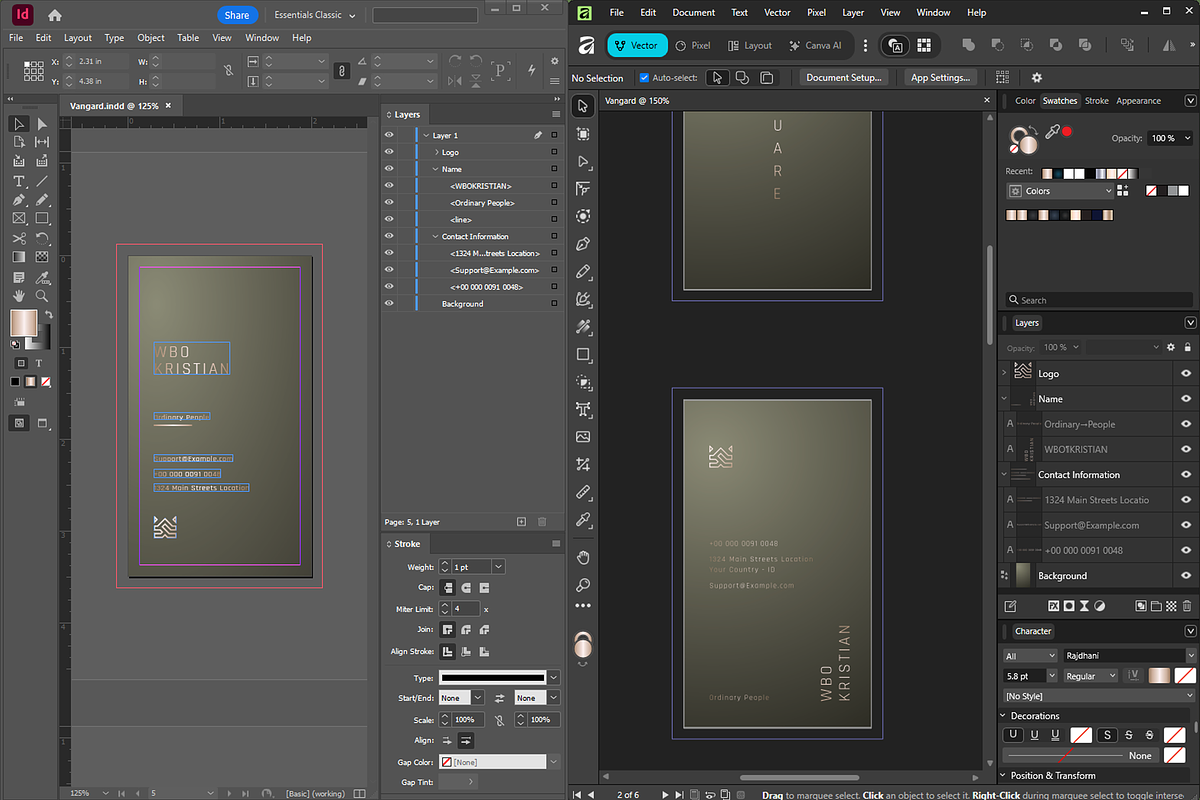
Task: Switch to Affinity Color tab
Action: click(1026, 101)
